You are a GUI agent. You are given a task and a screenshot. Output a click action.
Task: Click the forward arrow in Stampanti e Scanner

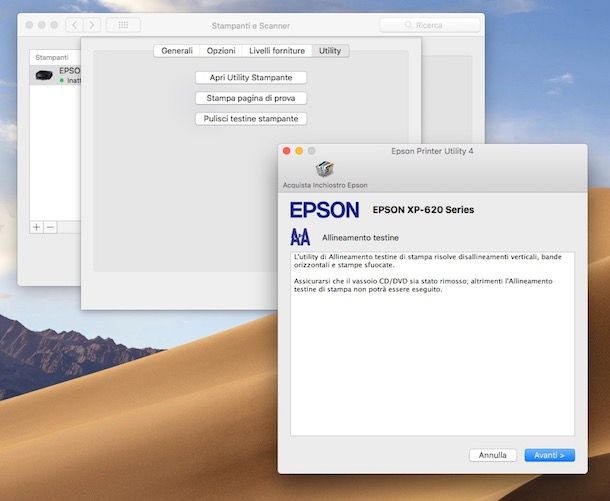point(92,25)
